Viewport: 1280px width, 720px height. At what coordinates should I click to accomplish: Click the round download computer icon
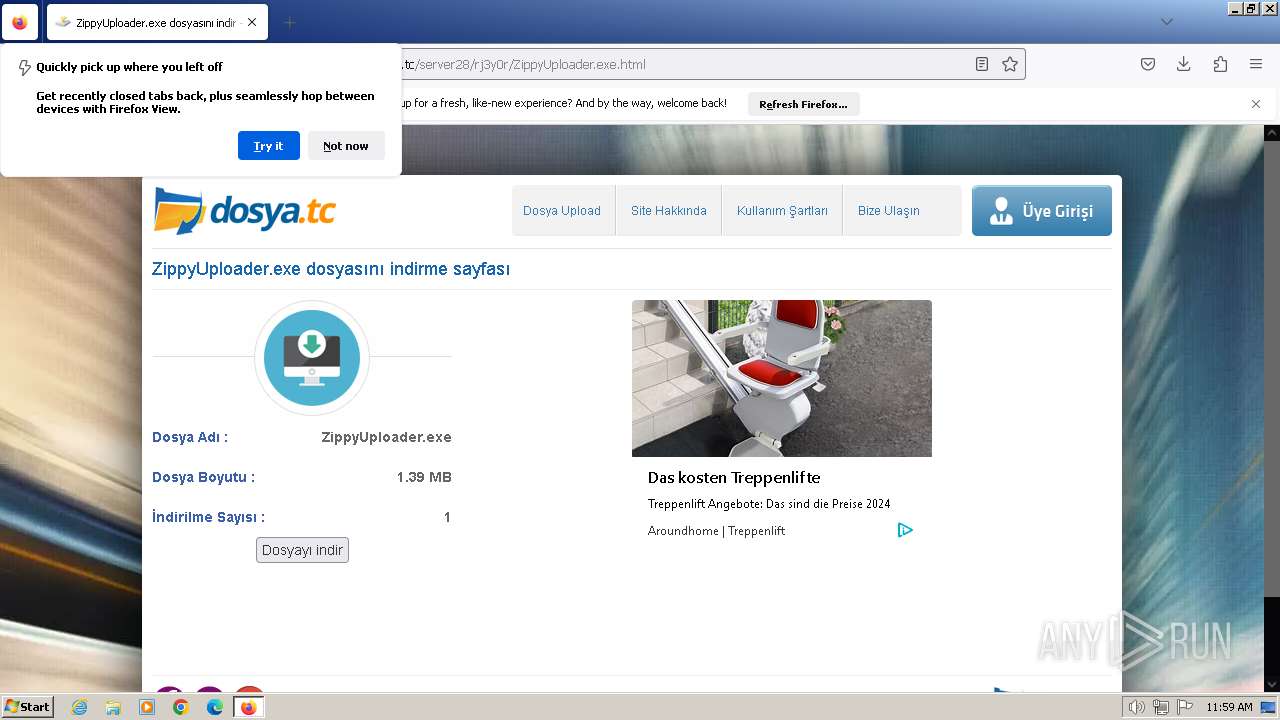coord(312,357)
